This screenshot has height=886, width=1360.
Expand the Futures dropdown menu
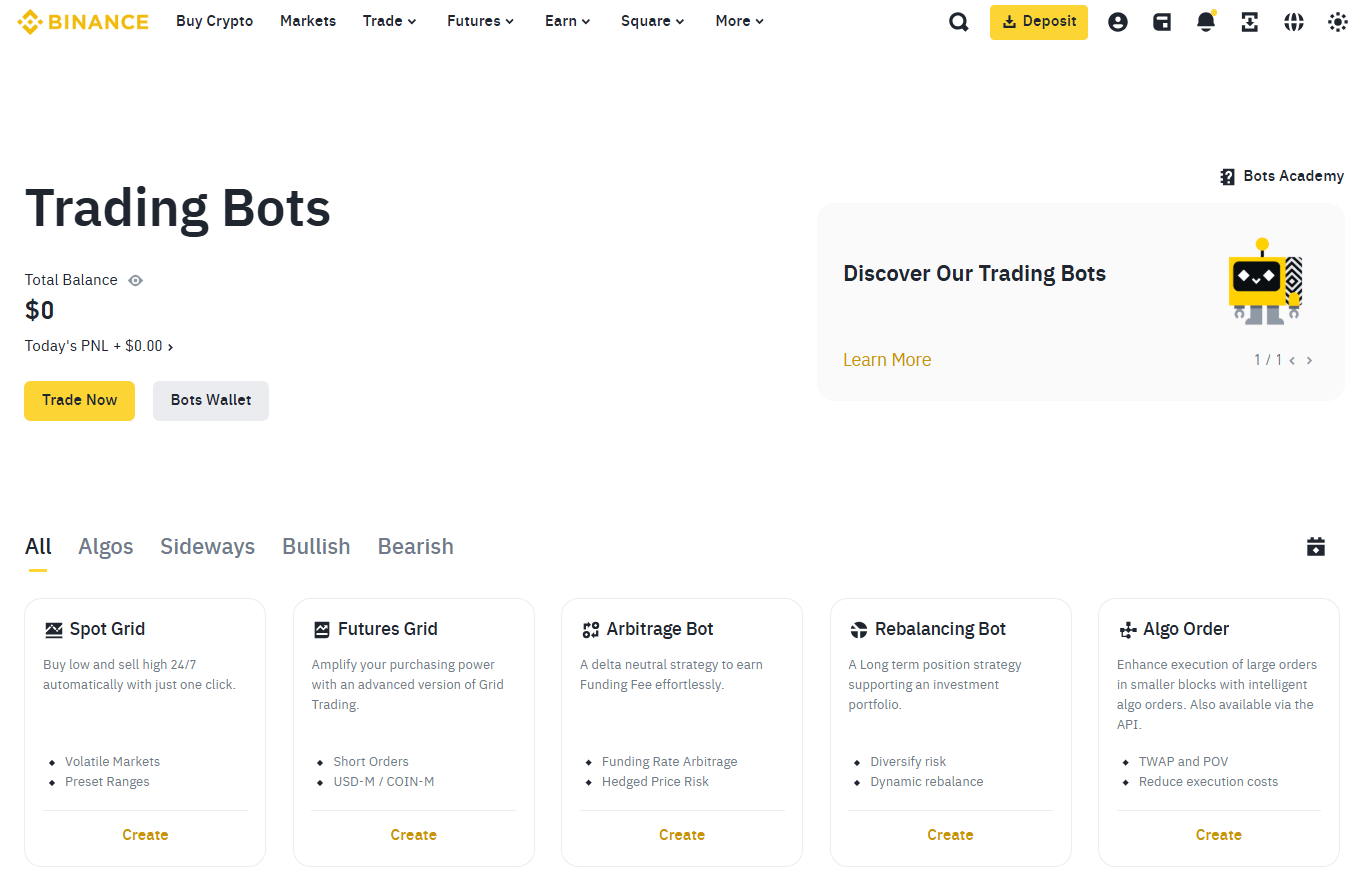(x=480, y=21)
